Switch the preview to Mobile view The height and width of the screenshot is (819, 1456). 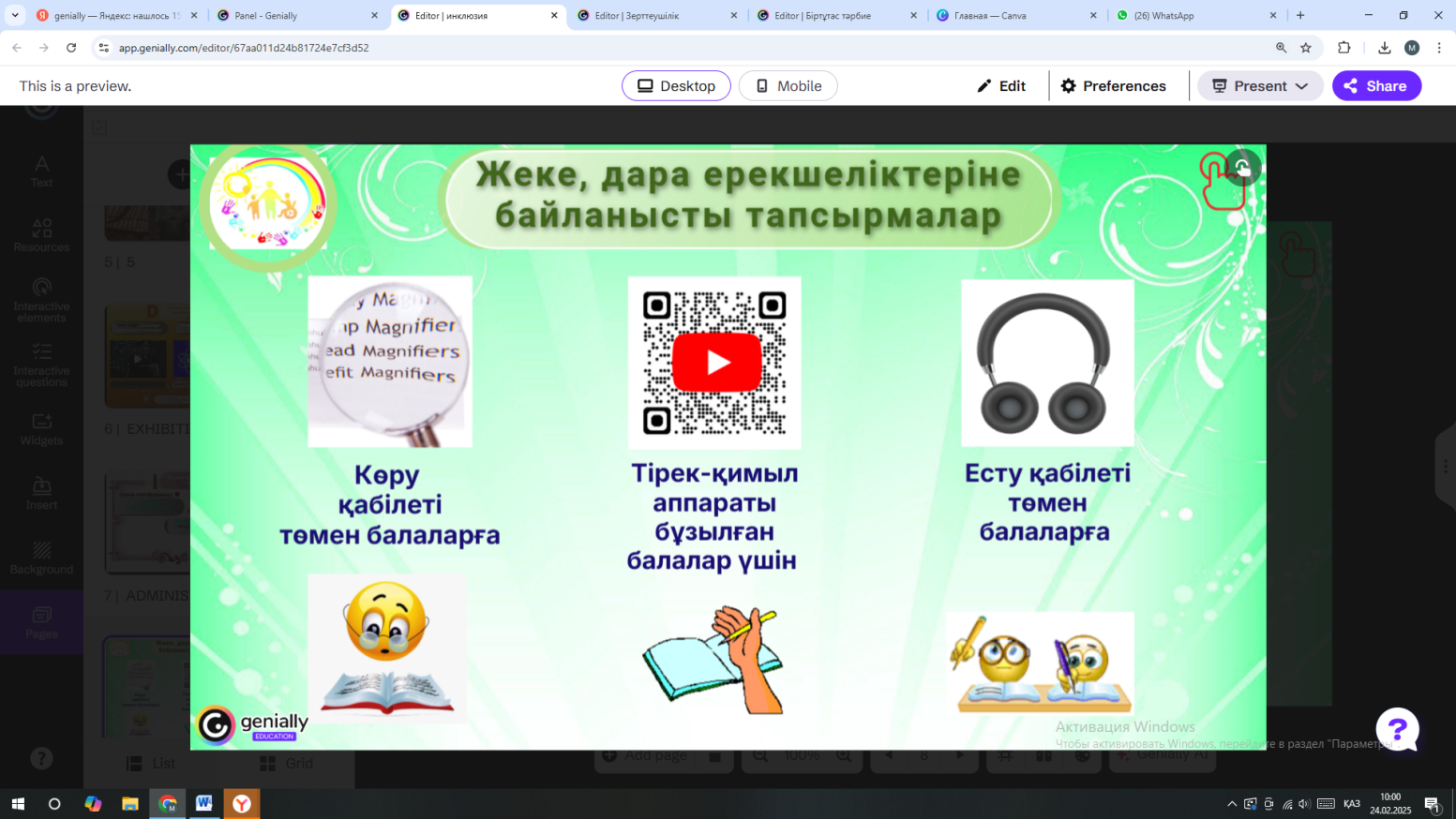[x=788, y=86]
